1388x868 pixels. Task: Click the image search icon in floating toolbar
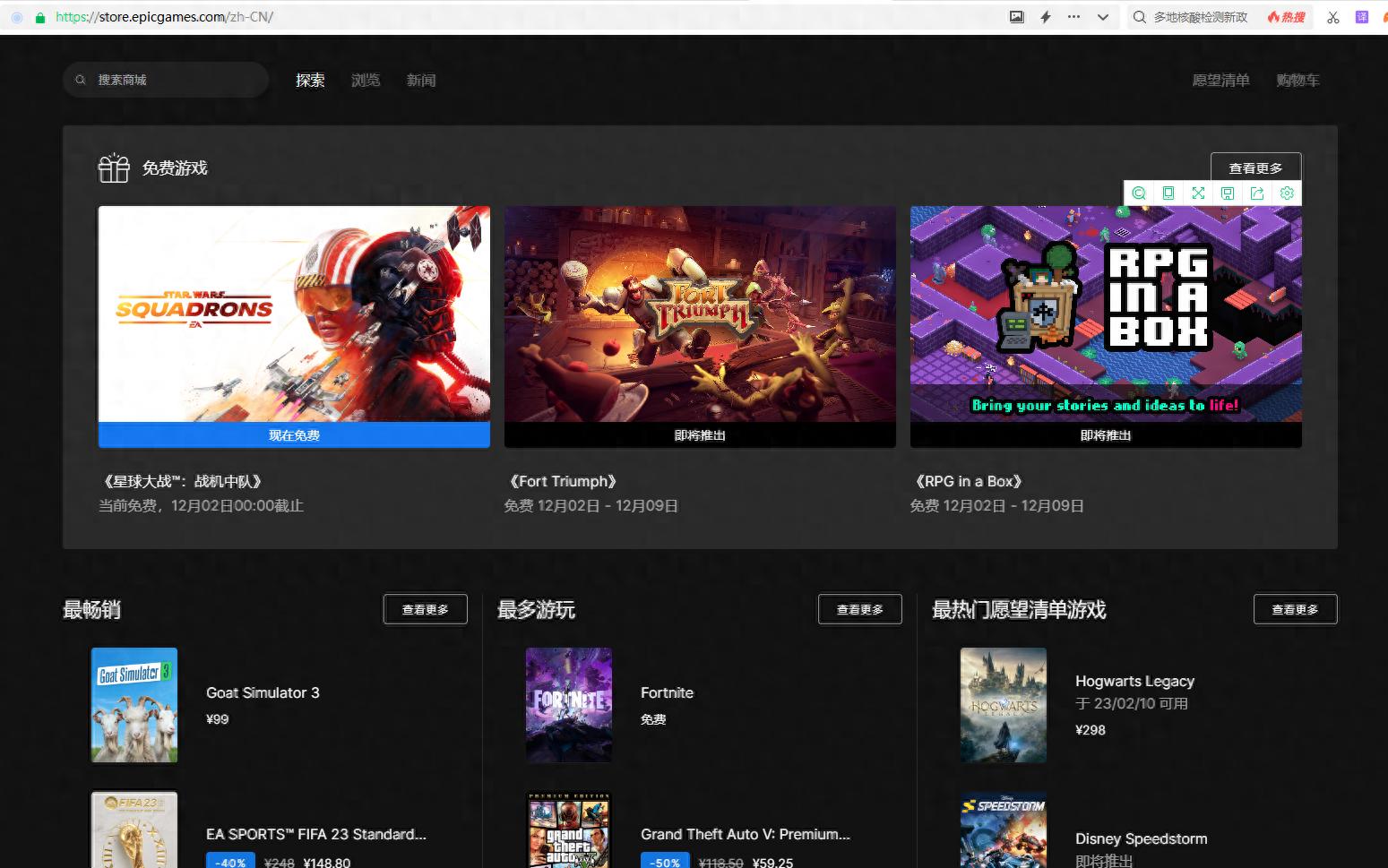pos(1139,193)
